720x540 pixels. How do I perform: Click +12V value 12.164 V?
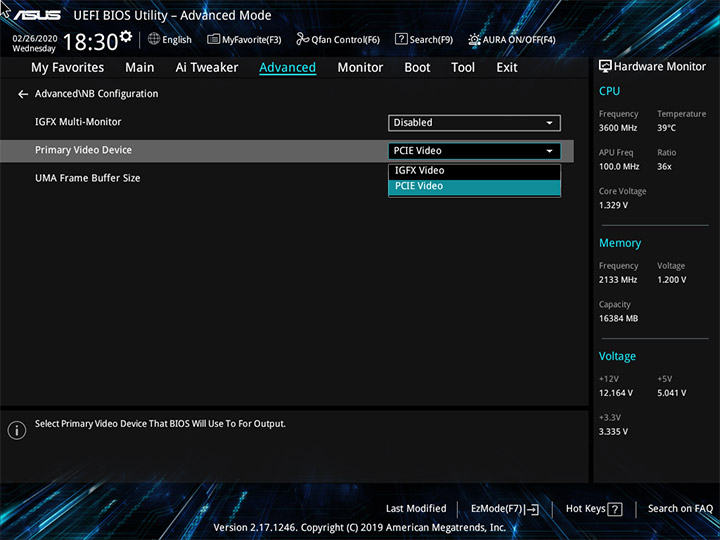[615, 393]
